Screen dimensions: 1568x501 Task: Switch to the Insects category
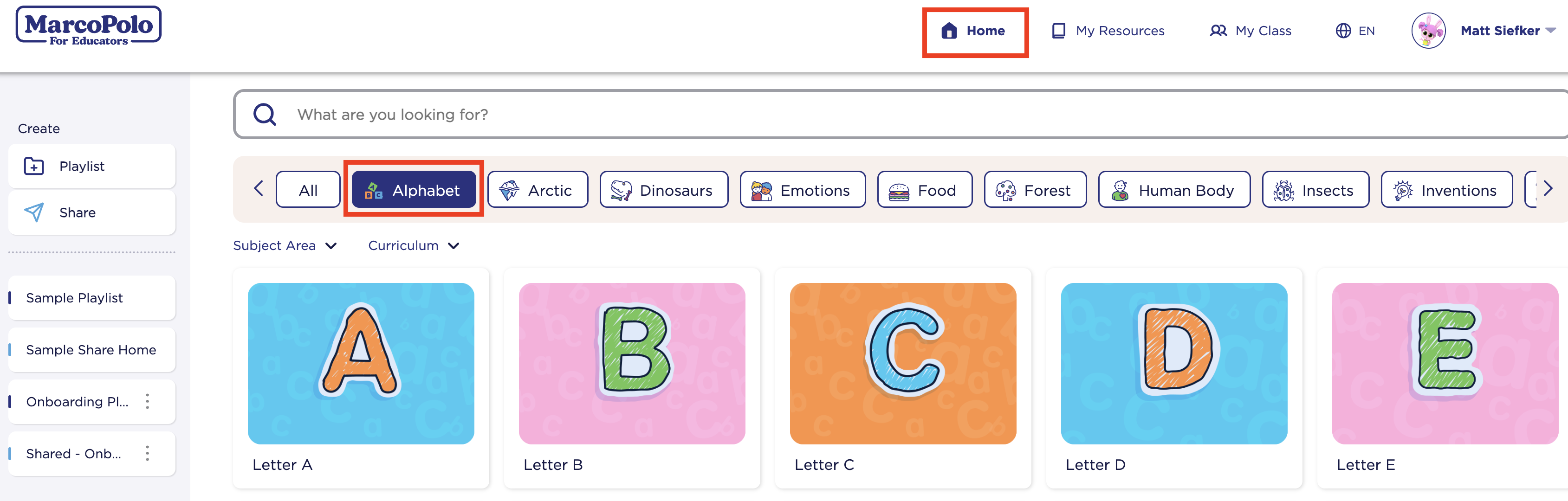(1315, 189)
